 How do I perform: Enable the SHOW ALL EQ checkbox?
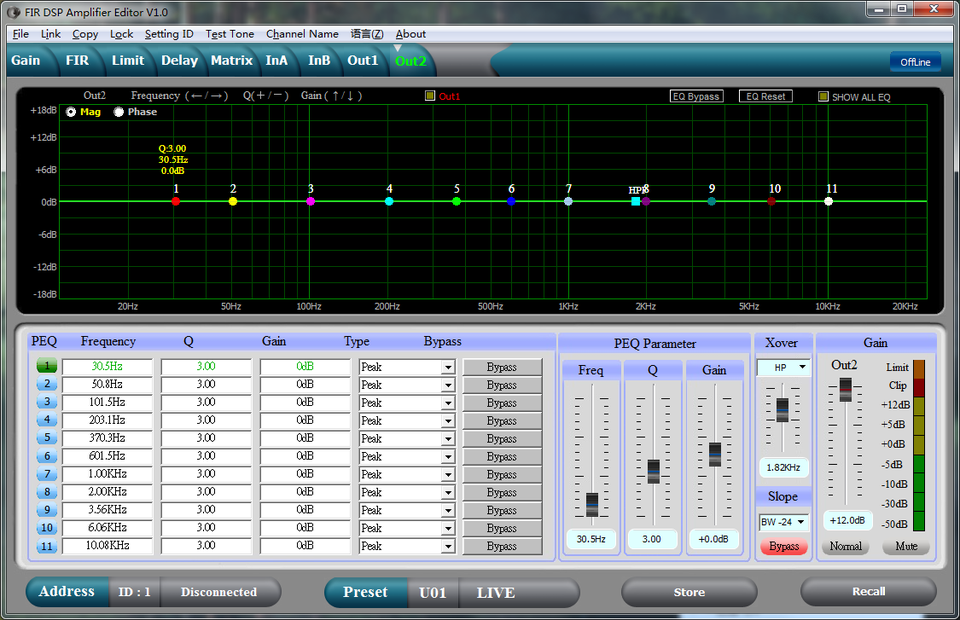click(823, 97)
